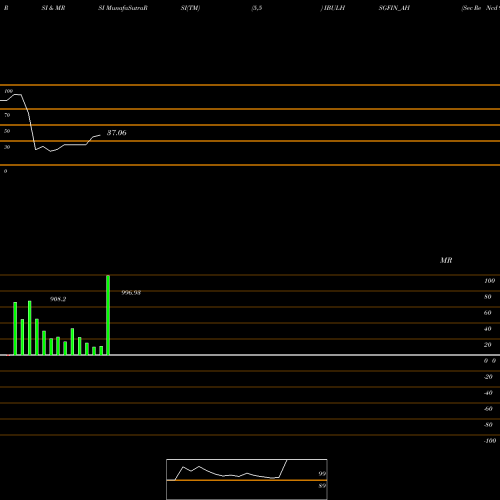The width and height of the screenshot is (500, 500).
Task: Click the 89 label in mini chart
Action: pos(322,486)
